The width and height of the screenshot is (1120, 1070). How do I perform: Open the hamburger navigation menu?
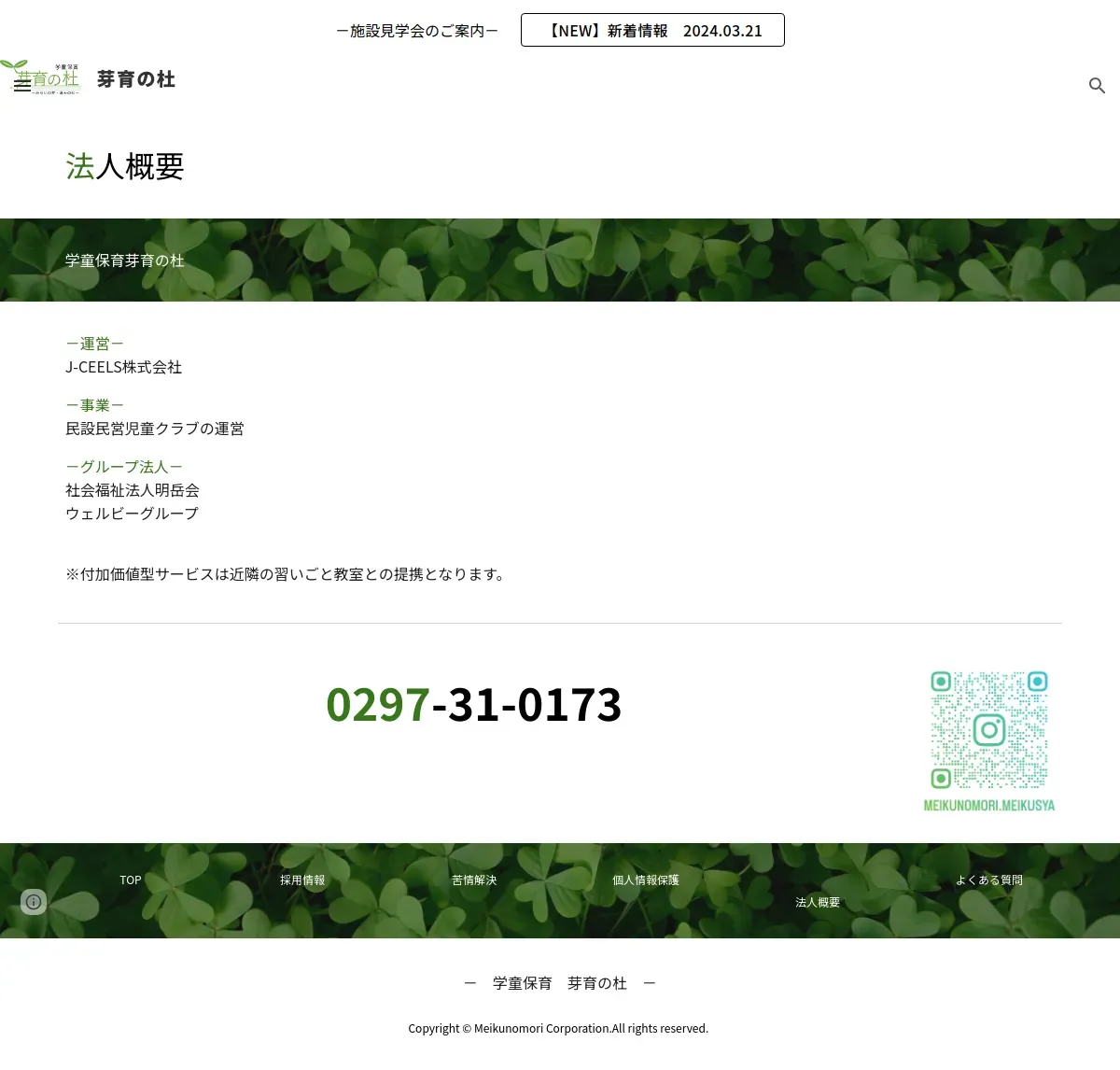point(22,85)
